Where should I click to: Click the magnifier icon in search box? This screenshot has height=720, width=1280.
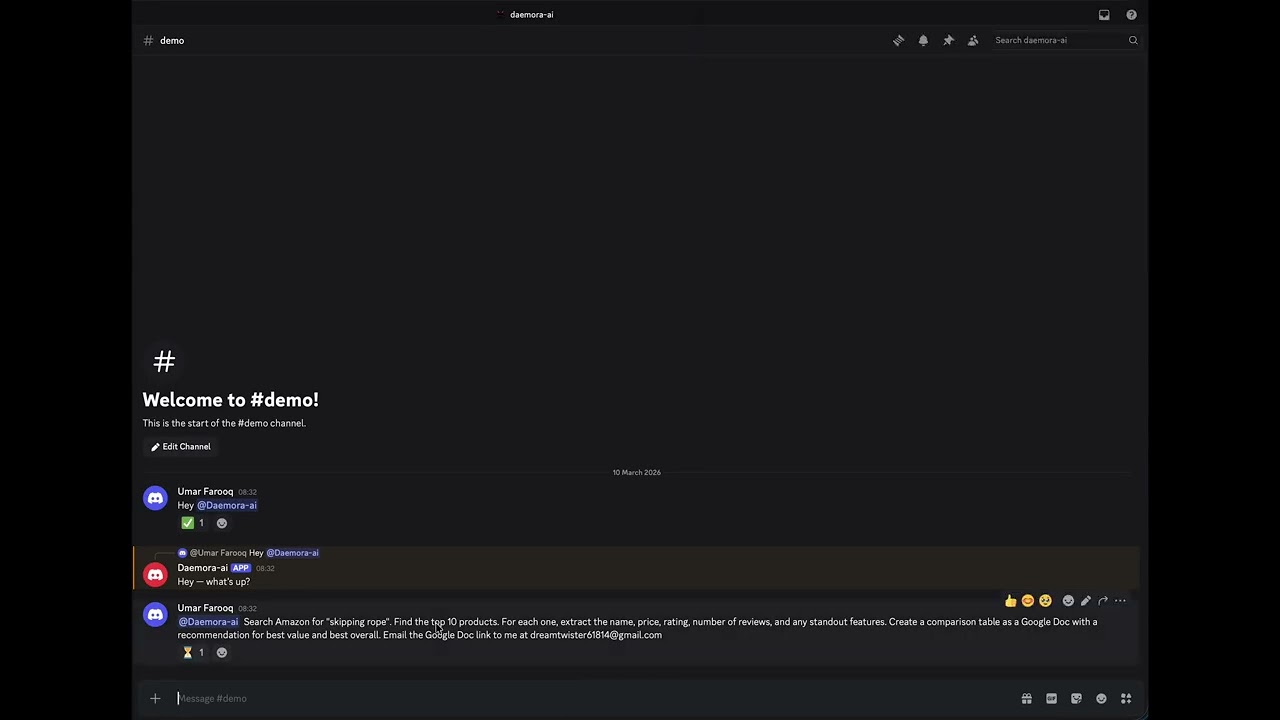1133,40
